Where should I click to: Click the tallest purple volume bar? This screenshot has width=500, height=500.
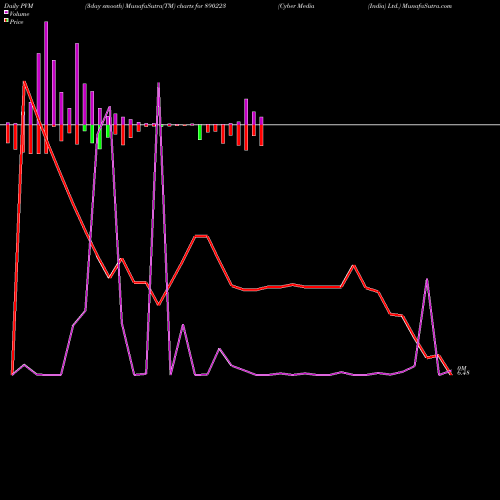tap(46, 73)
